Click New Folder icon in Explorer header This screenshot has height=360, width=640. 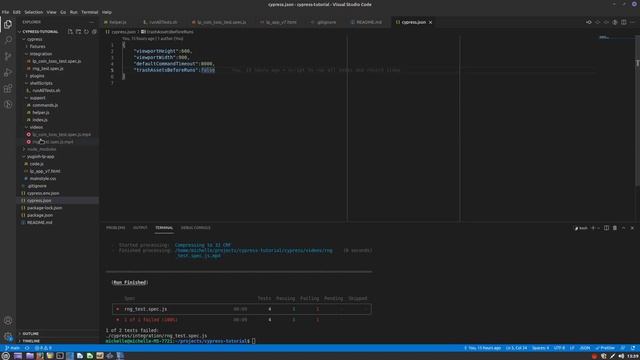(78, 31)
